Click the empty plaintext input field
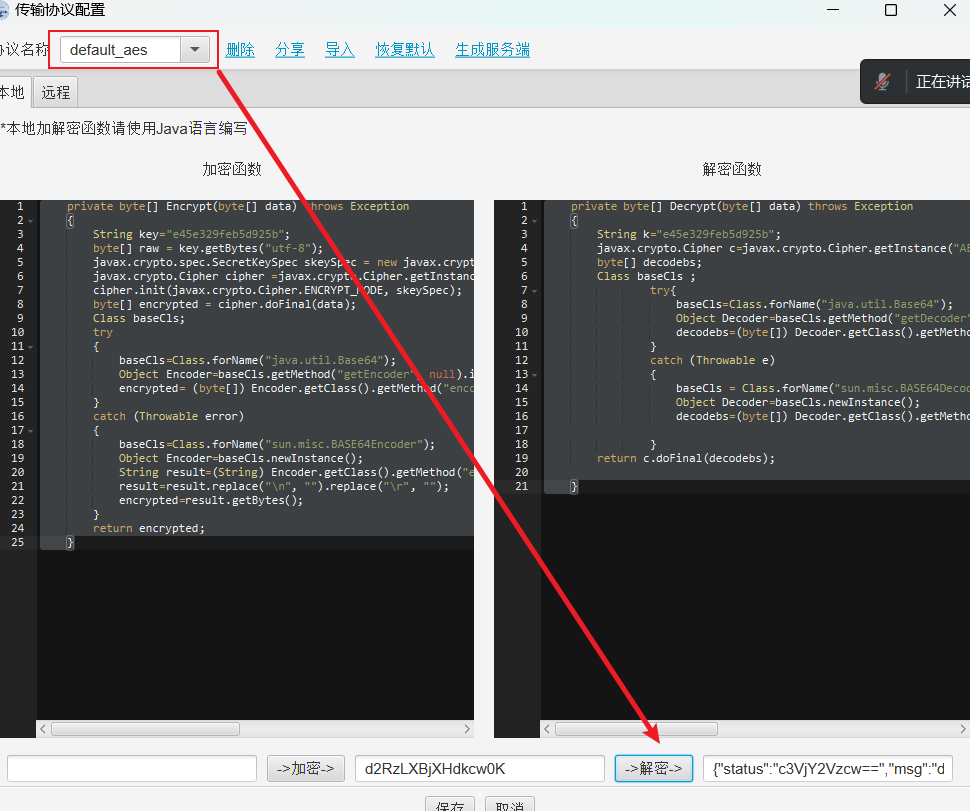The height and width of the screenshot is (811, 970). (x=132, y=768)
